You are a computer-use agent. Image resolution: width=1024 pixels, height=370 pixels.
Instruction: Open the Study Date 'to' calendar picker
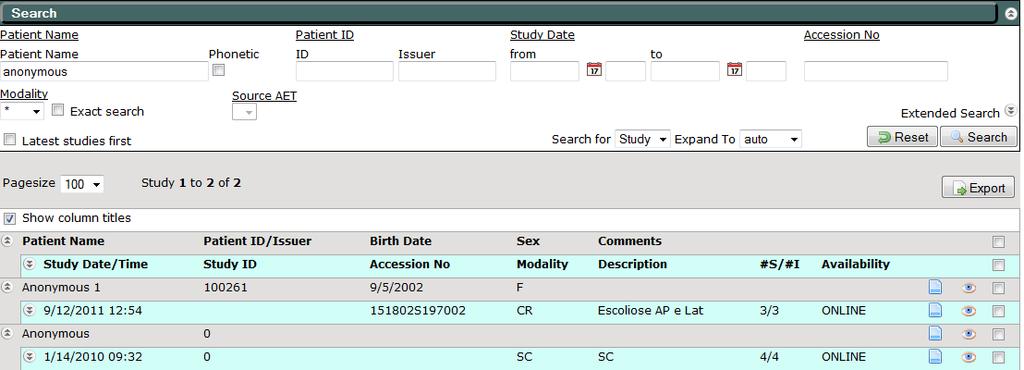pyautogui.click(x=734, y=70)
